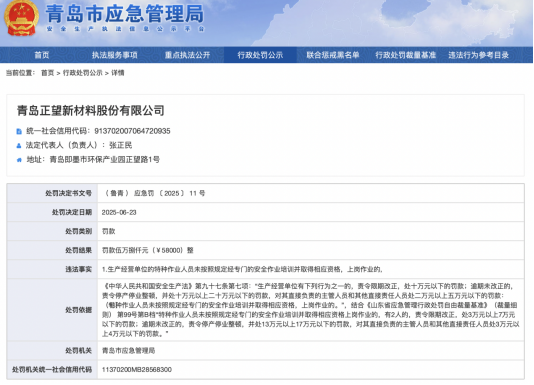Click the penalty type value 罚款

point(109,231)
